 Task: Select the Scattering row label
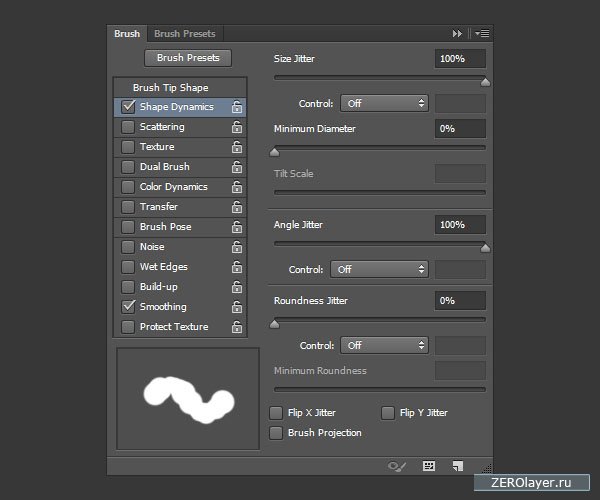[x=162, y=127]
